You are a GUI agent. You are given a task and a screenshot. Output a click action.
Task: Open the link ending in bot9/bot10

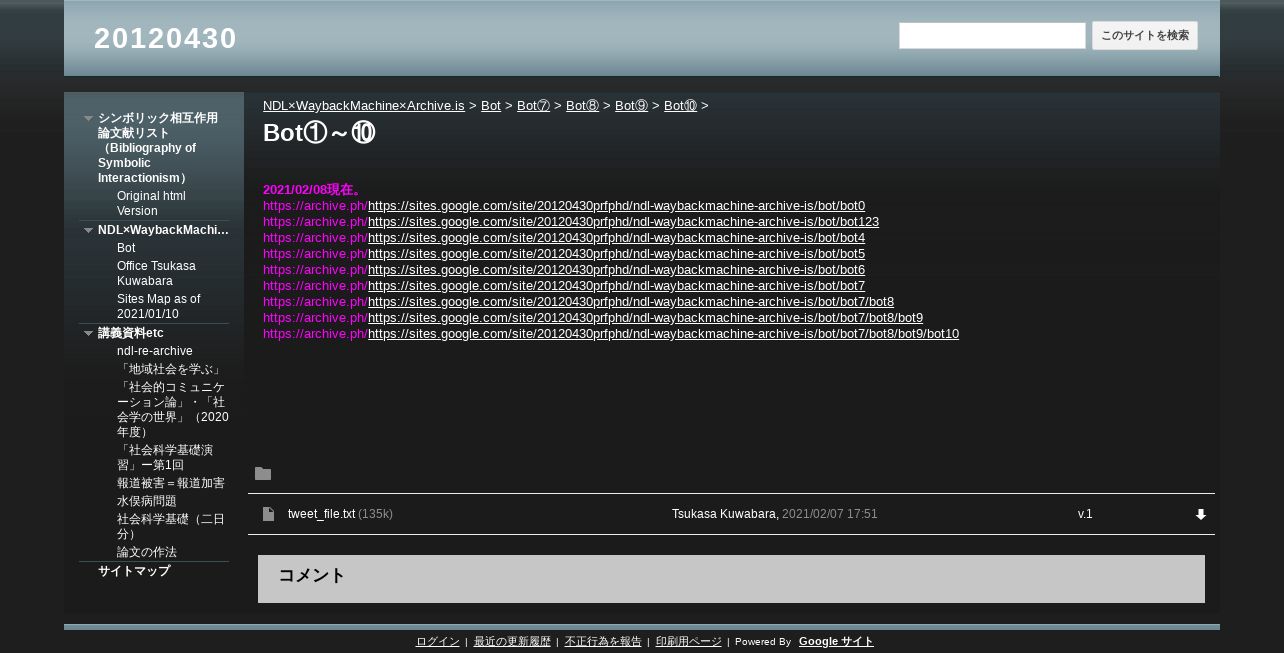[663, 334]
